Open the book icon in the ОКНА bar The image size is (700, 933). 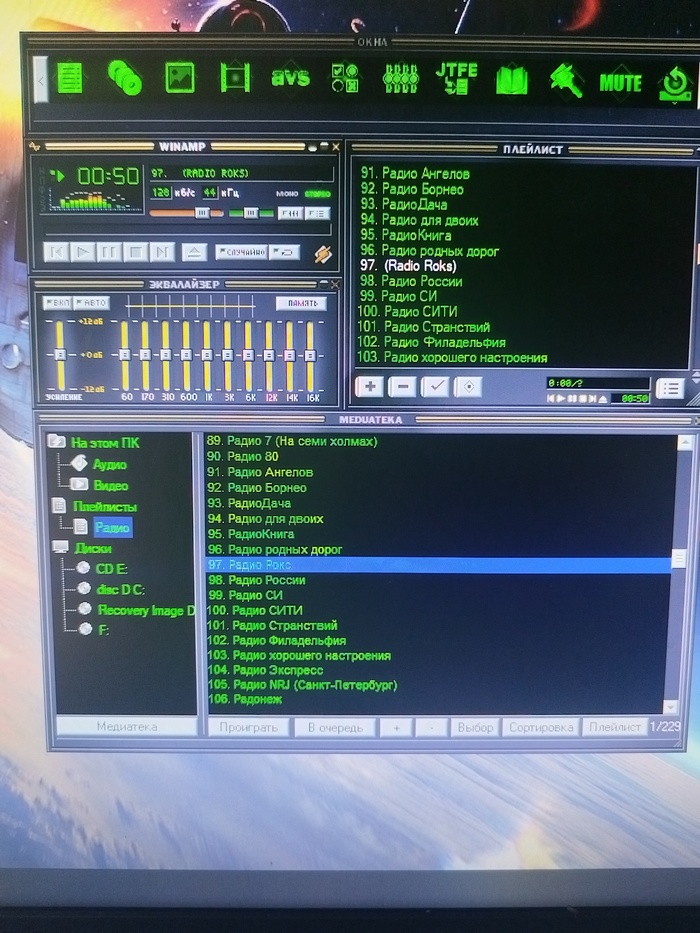(512, 80)
